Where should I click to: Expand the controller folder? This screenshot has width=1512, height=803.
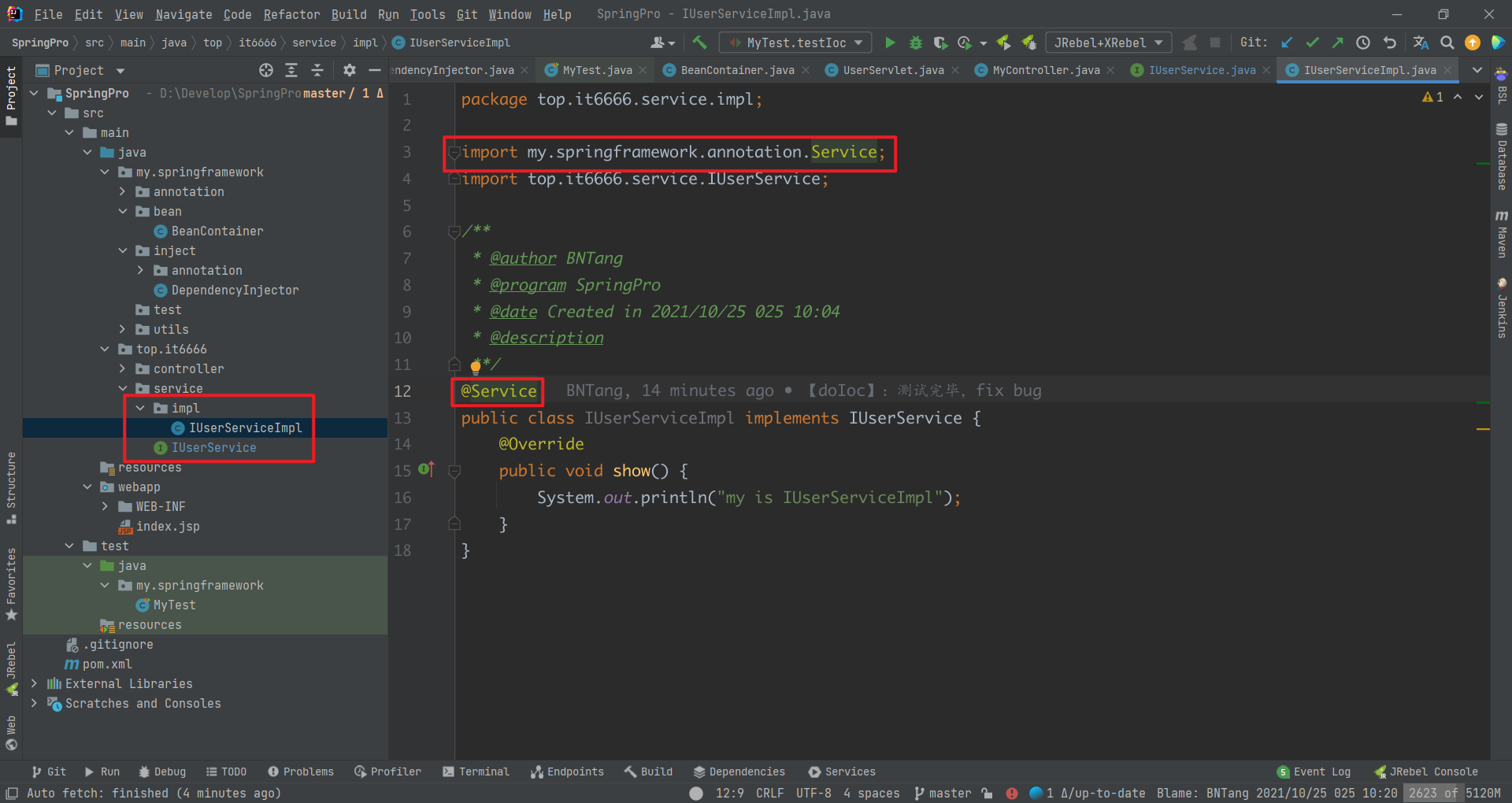pyautogui.click(x=122, y=368)
